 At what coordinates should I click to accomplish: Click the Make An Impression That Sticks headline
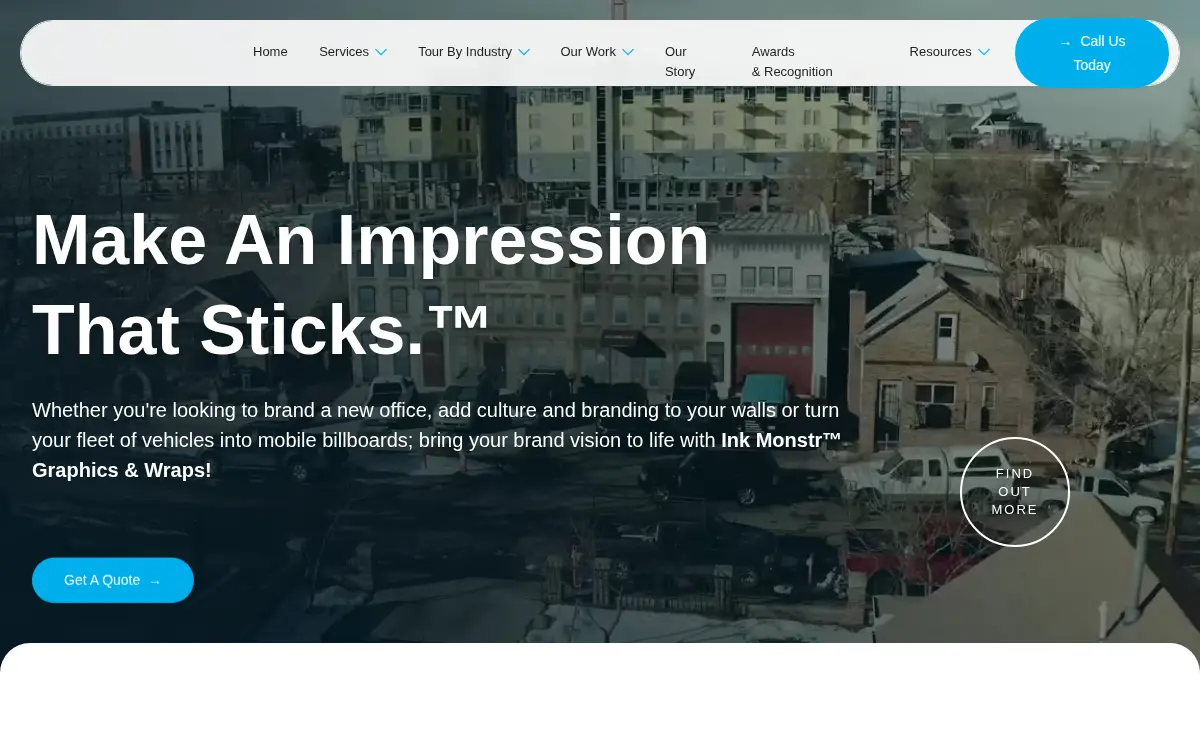click(371, 285)
